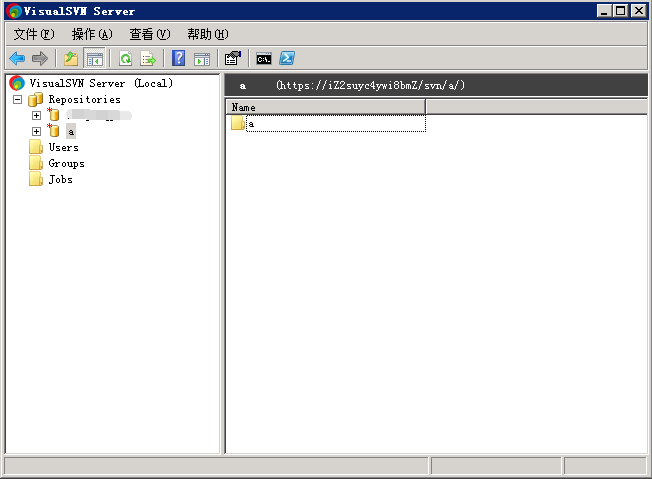Close the VisualSVN Server window
652x479 pixels.
click(x=639, y=11)
